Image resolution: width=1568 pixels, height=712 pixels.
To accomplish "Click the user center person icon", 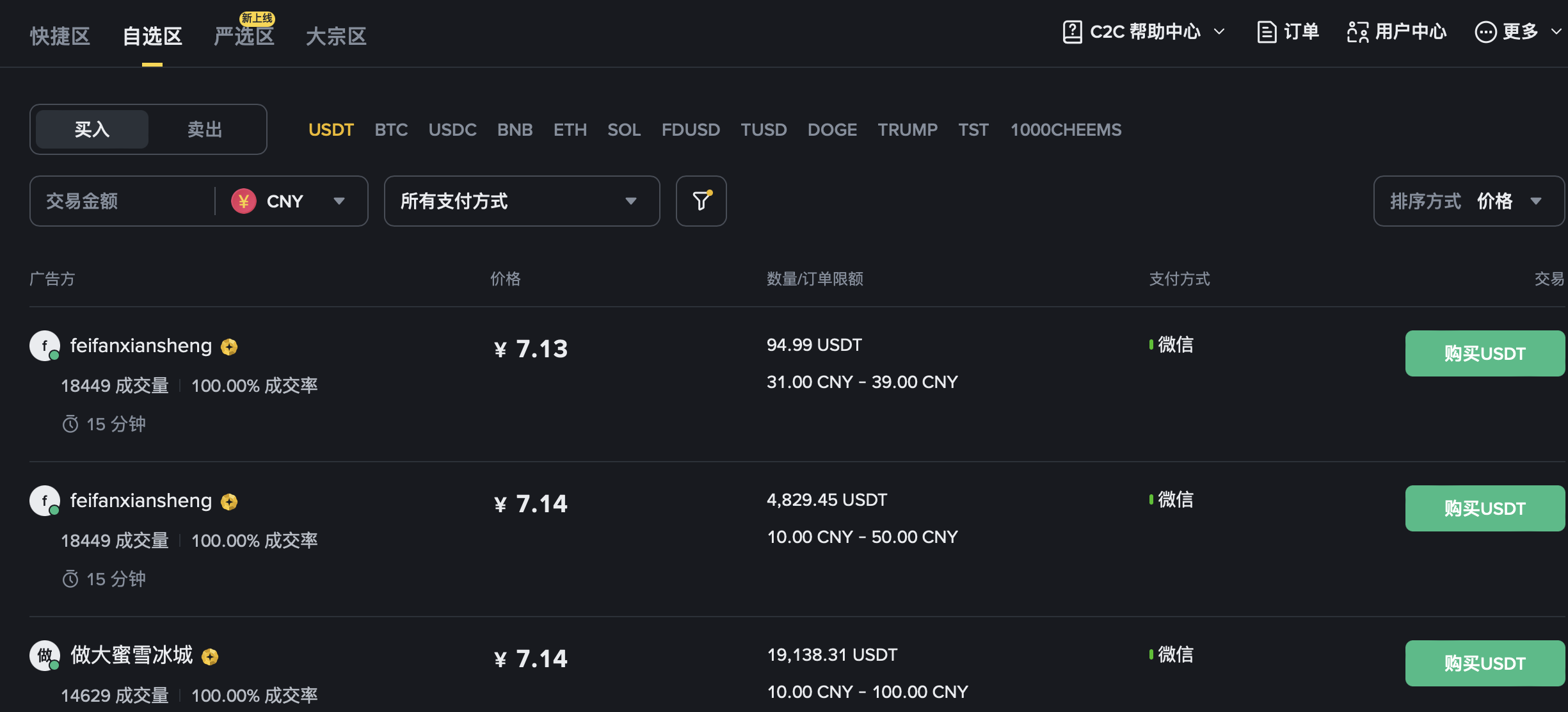I will (1357, 31).
